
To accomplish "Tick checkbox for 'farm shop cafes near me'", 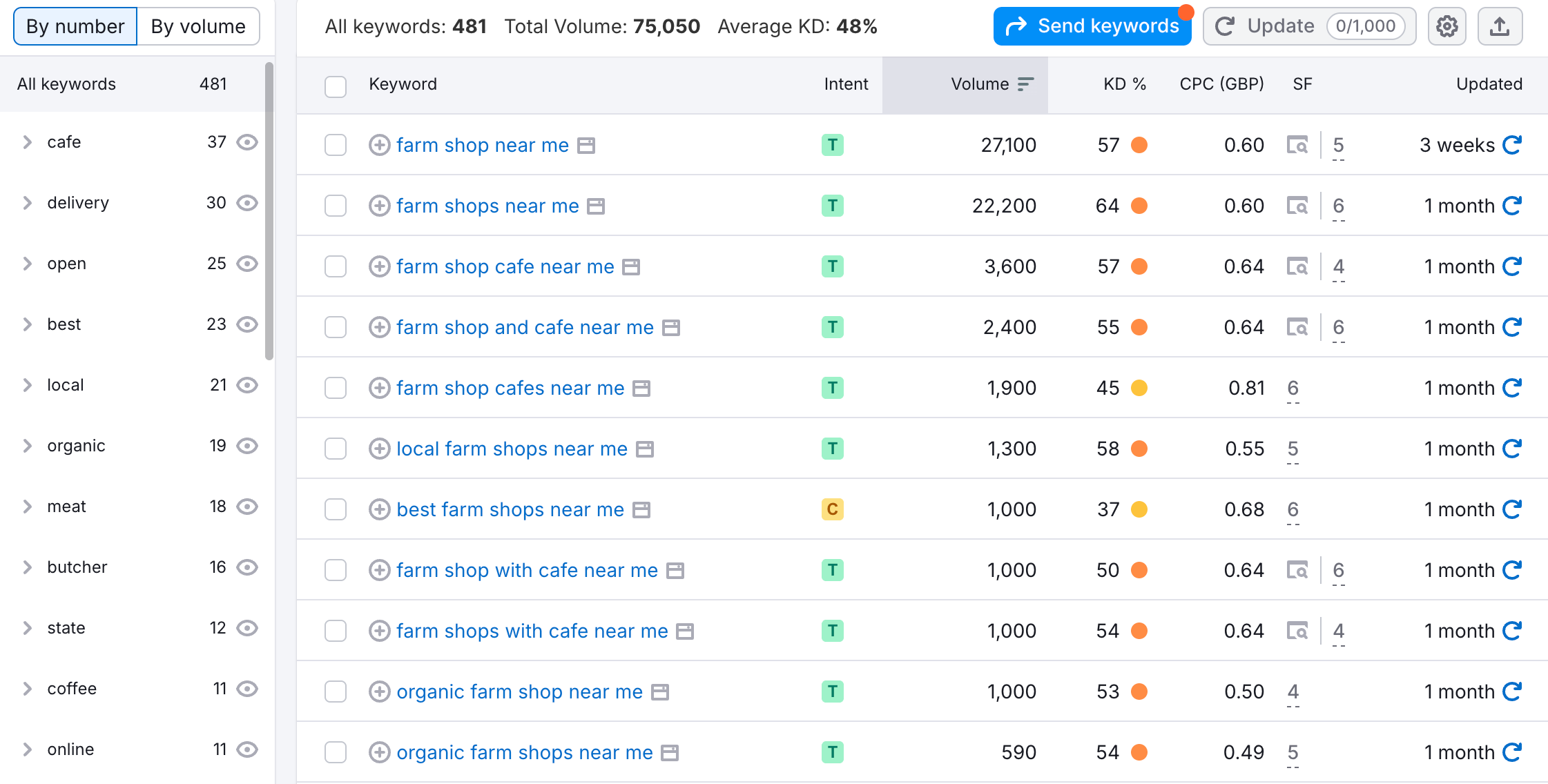I will 336,388.
